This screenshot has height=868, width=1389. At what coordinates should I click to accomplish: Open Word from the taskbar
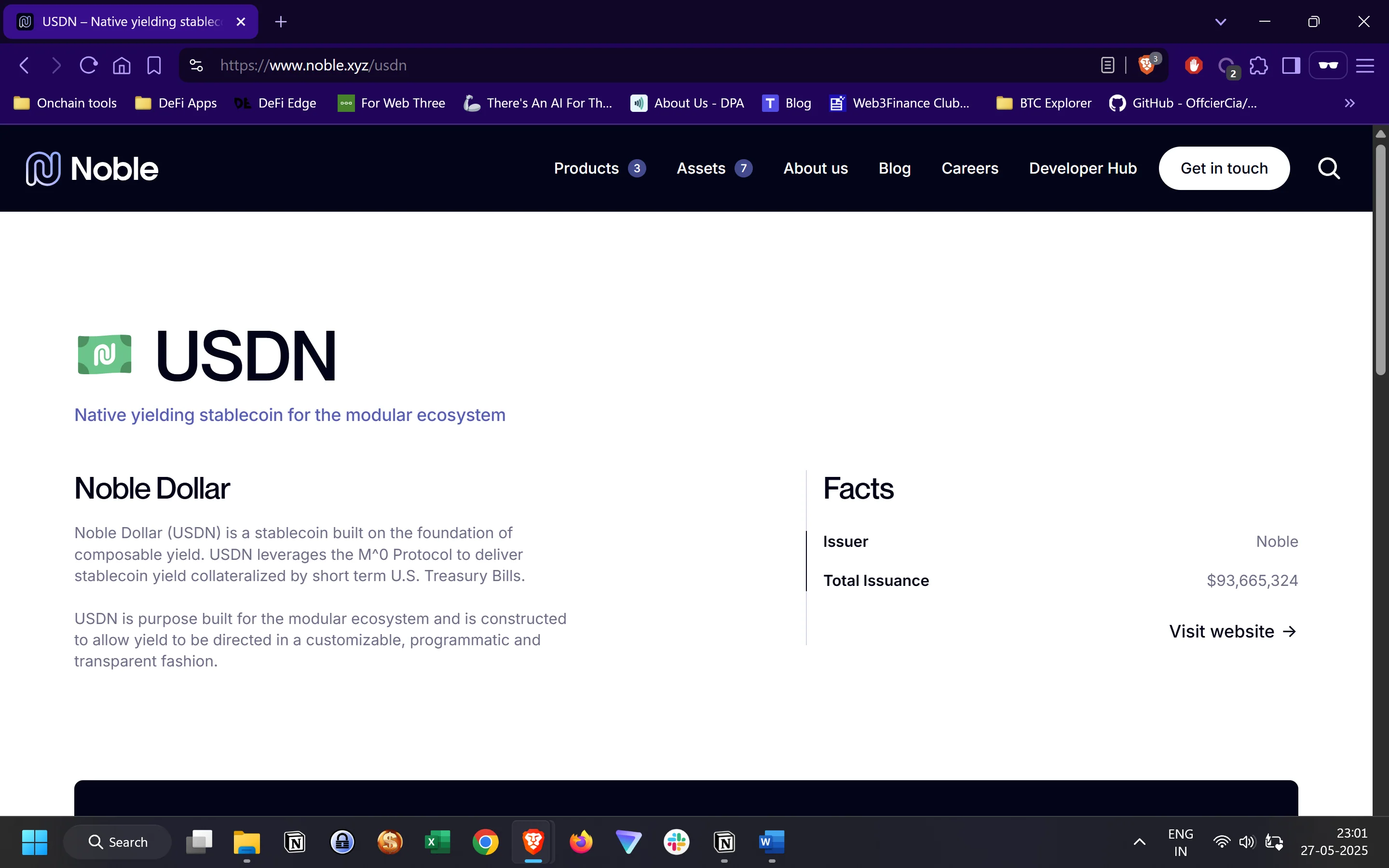771,842
